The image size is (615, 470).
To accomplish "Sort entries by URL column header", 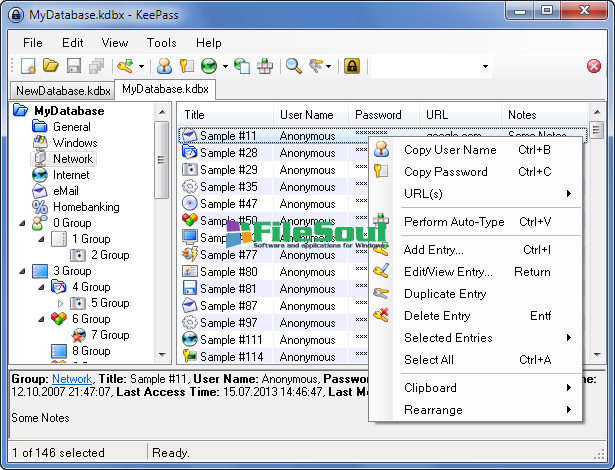I will (x=460, y=115).
